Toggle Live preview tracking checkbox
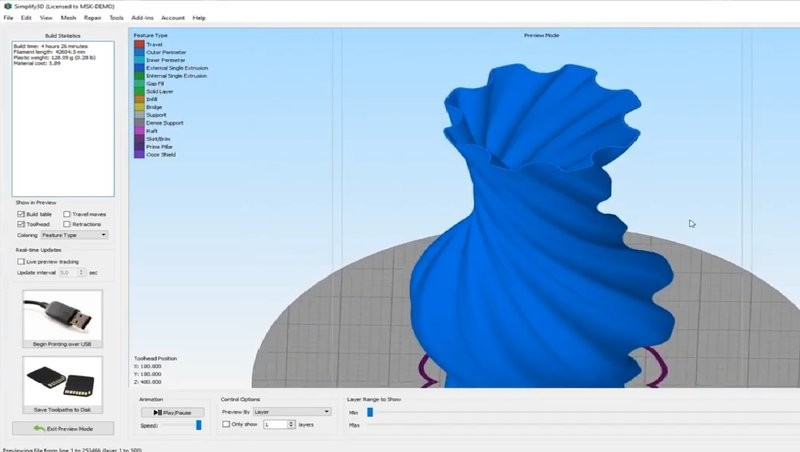Screen dimensions: 800x452 pos(20,261)
